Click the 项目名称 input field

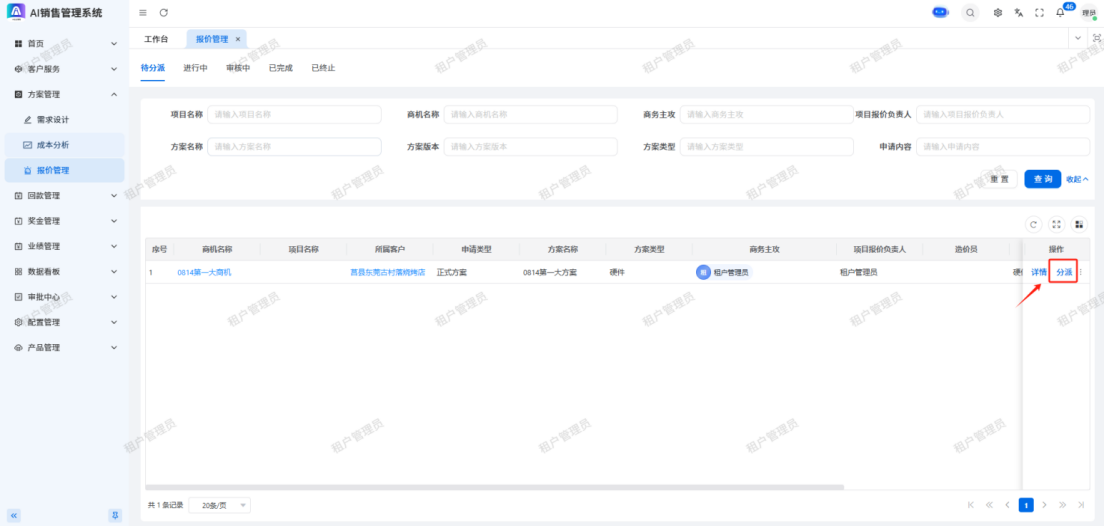click(294, 115)
